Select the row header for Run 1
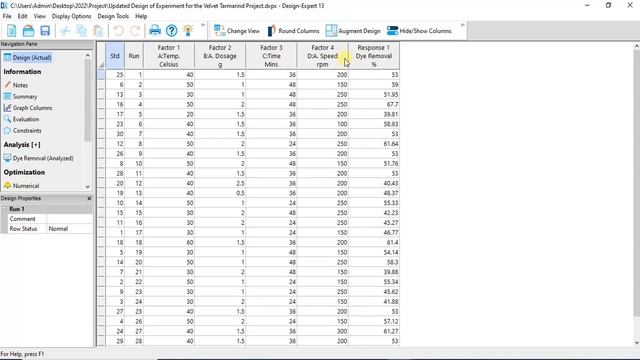The width and height of the screenshot is (640, 360). [101, 75]
